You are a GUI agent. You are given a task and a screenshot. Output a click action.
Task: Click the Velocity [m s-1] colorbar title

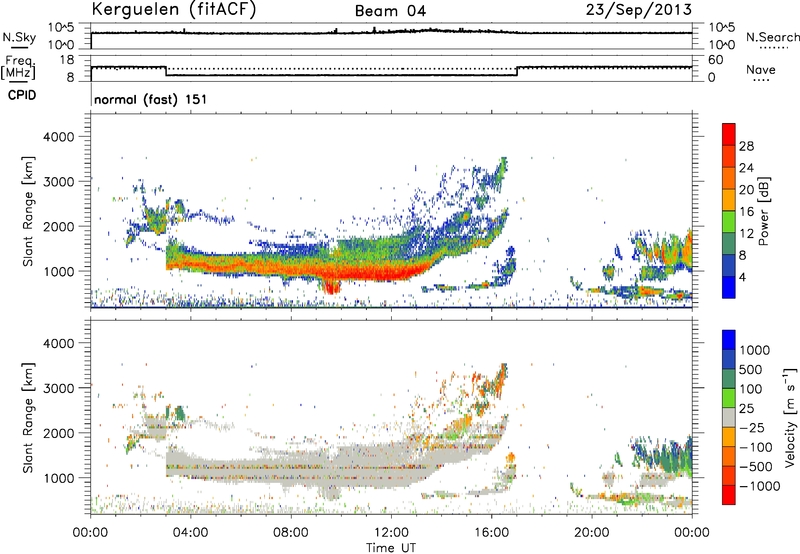pyautogui.click(x=790, y=417)
